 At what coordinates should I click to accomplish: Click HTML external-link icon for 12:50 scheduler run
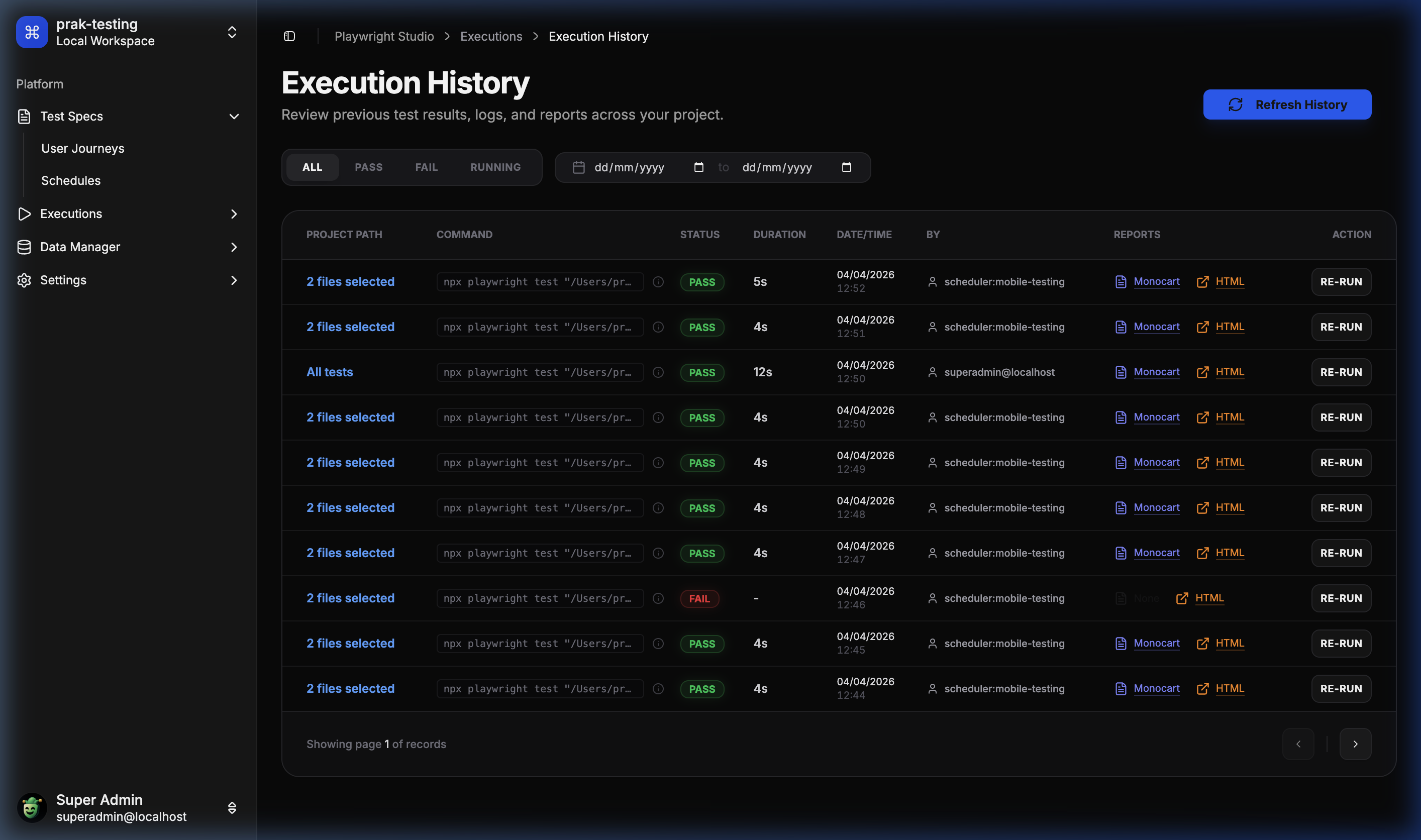click(1202, 417)
